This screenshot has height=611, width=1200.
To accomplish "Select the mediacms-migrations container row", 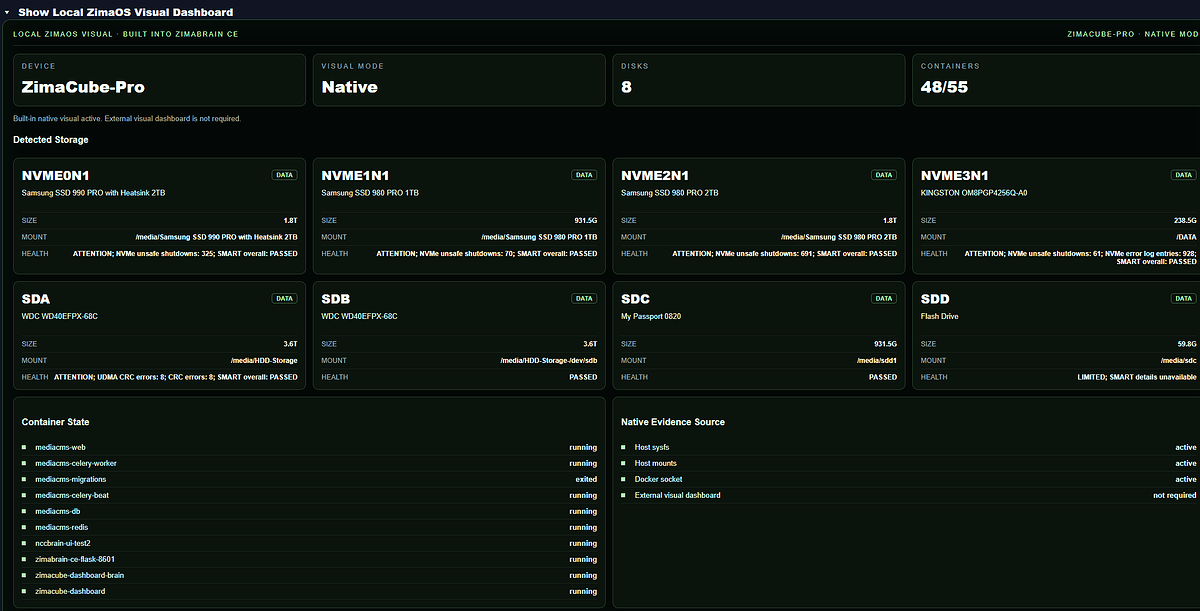I will tap(309, 479).
